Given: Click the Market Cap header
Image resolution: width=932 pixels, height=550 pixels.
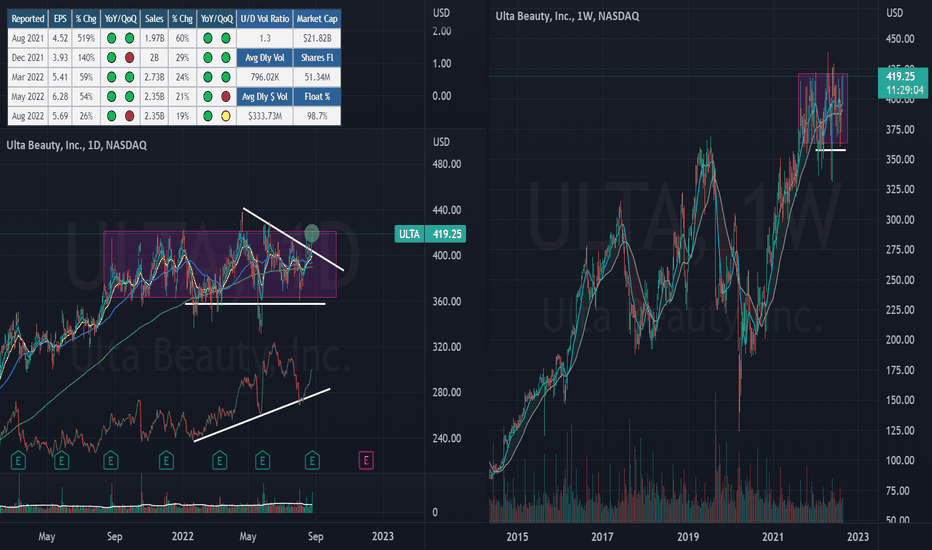Looking at the screenshot, I should [x=317, y=18].
